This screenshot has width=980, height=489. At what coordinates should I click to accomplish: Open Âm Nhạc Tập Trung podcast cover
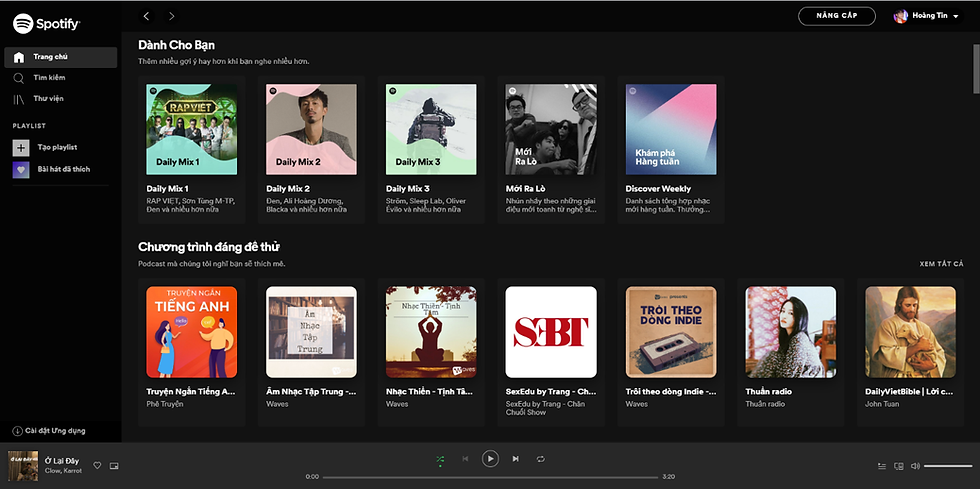click(311, 332)
